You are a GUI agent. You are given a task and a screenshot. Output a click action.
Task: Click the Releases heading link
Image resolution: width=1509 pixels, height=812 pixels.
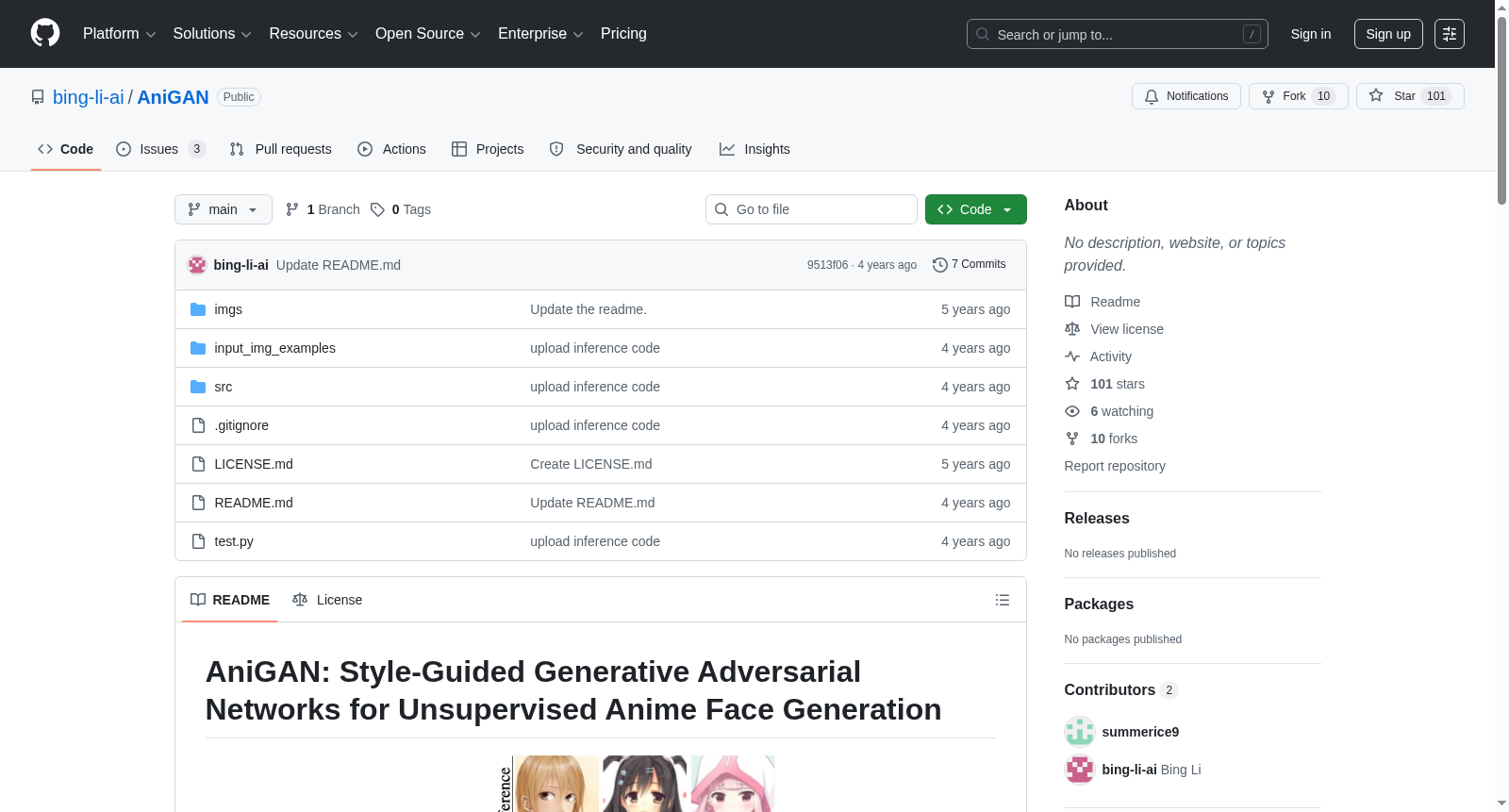point(1097,519)
